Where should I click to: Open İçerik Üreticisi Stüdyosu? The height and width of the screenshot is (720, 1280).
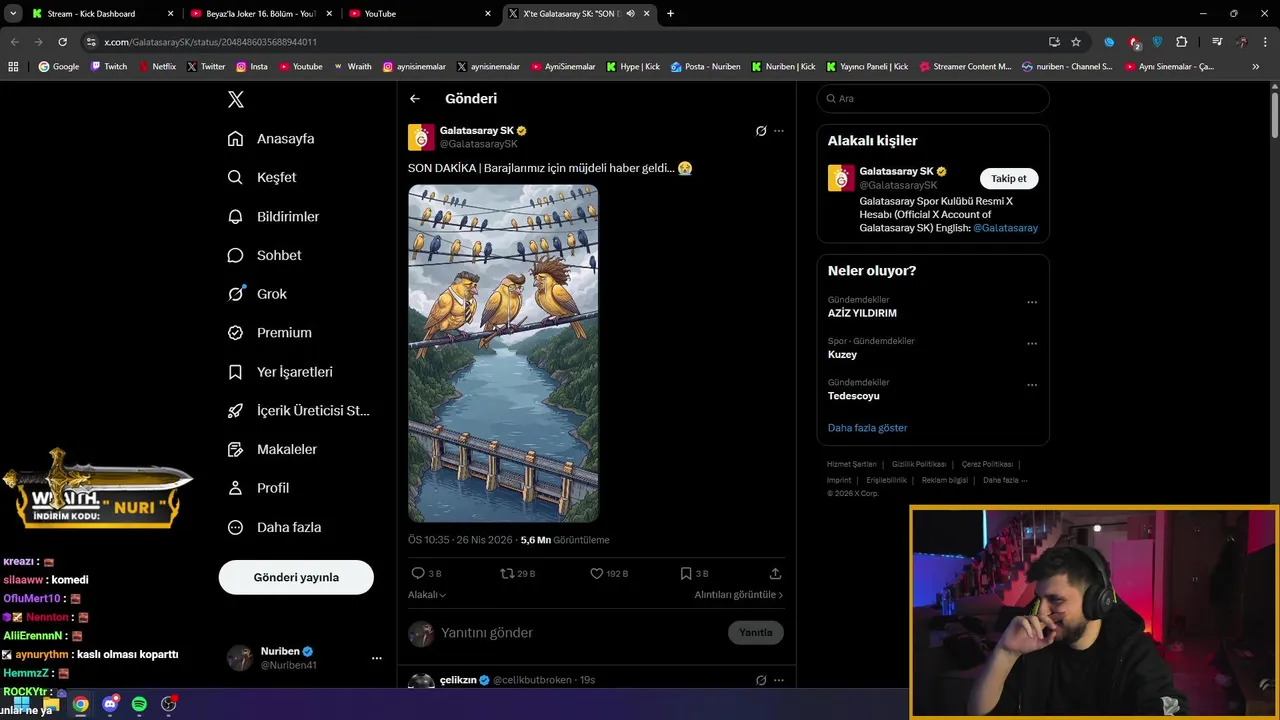click(298, 411)
